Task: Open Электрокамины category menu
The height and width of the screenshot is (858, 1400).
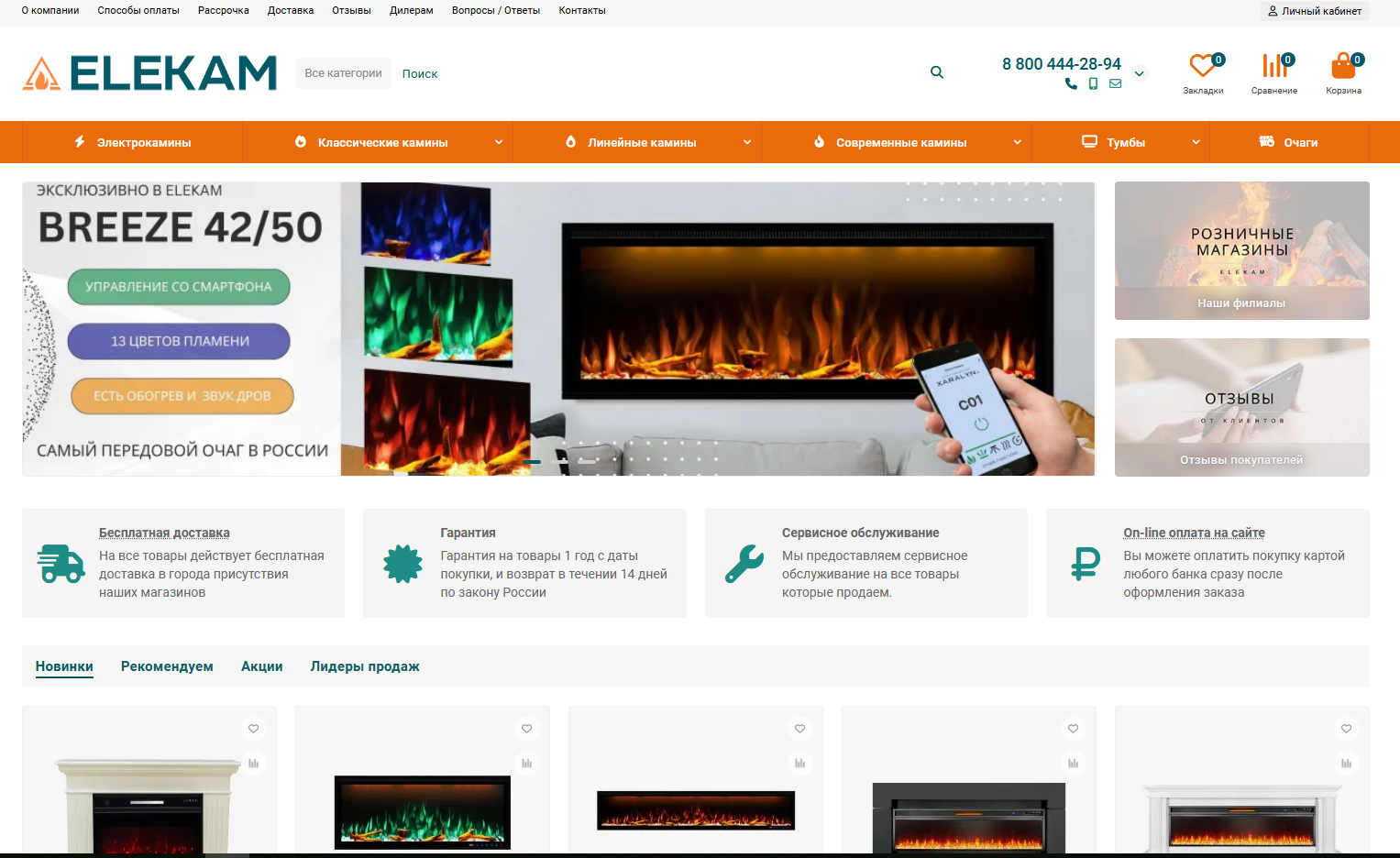Action: tap(132, 142)
